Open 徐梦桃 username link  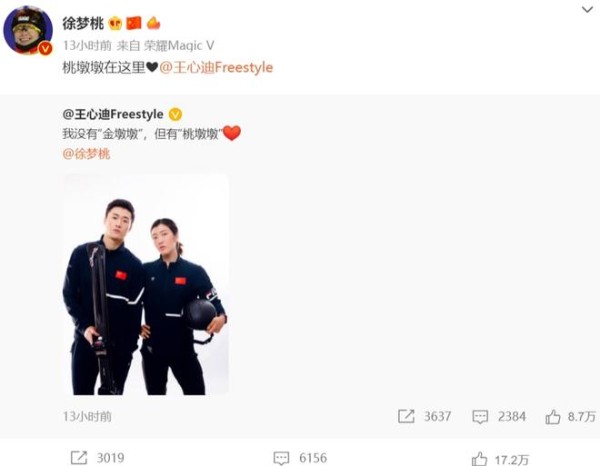pyautogui.click(x=83, y=23)
